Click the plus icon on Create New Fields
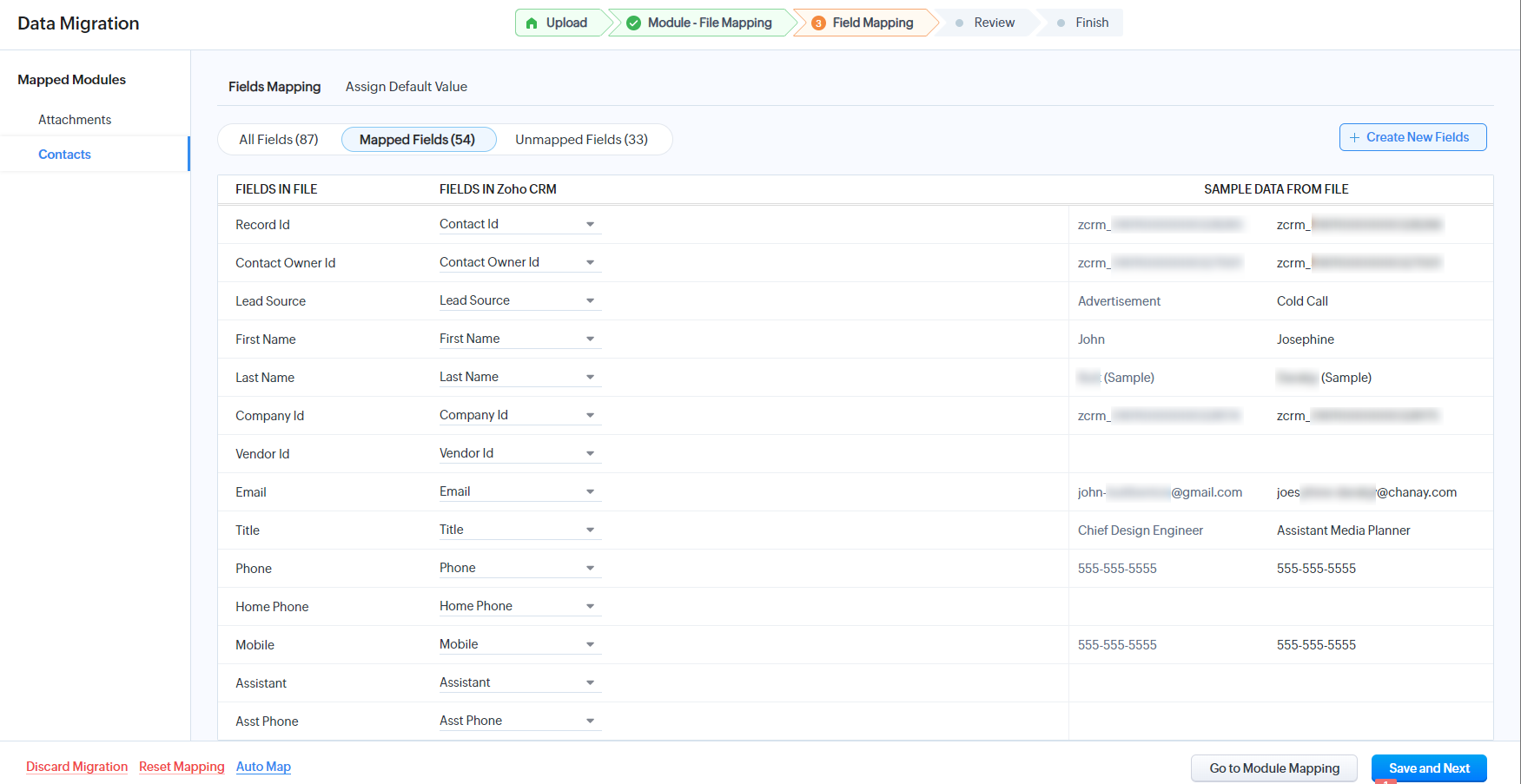The image size is (1521, 784). [x=1354, y=138]
